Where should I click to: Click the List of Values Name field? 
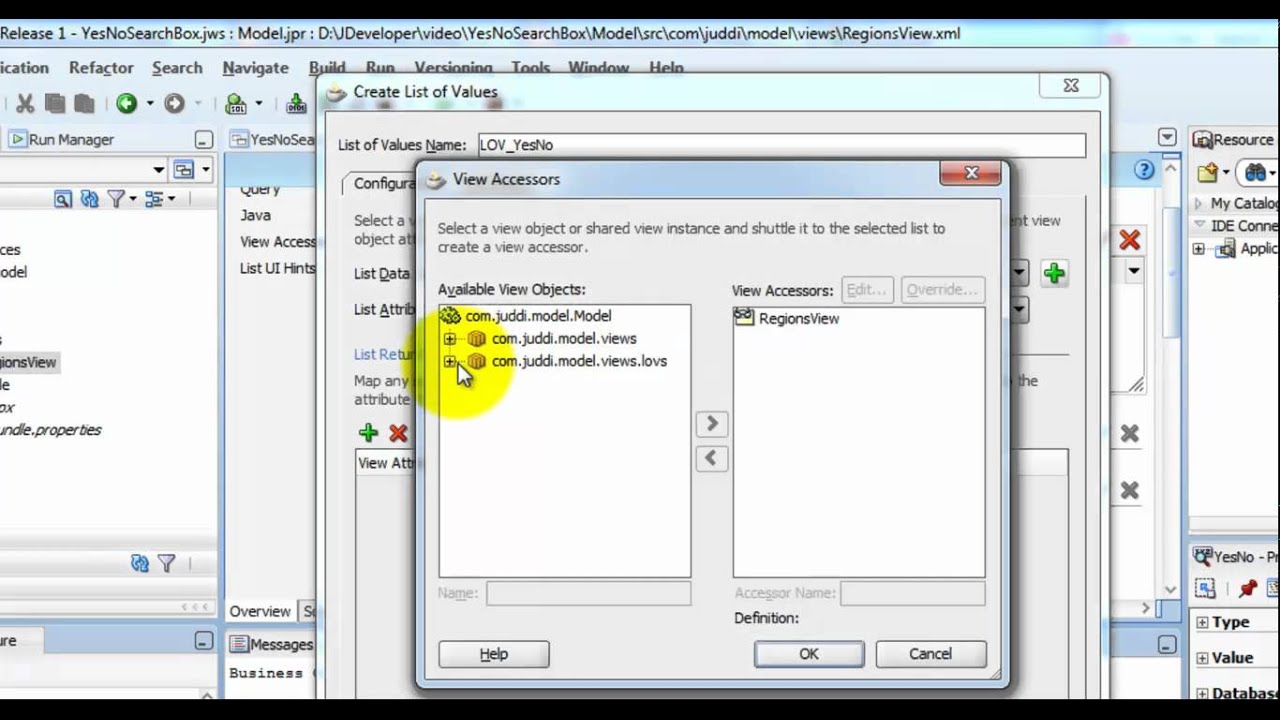coord(781,145)
